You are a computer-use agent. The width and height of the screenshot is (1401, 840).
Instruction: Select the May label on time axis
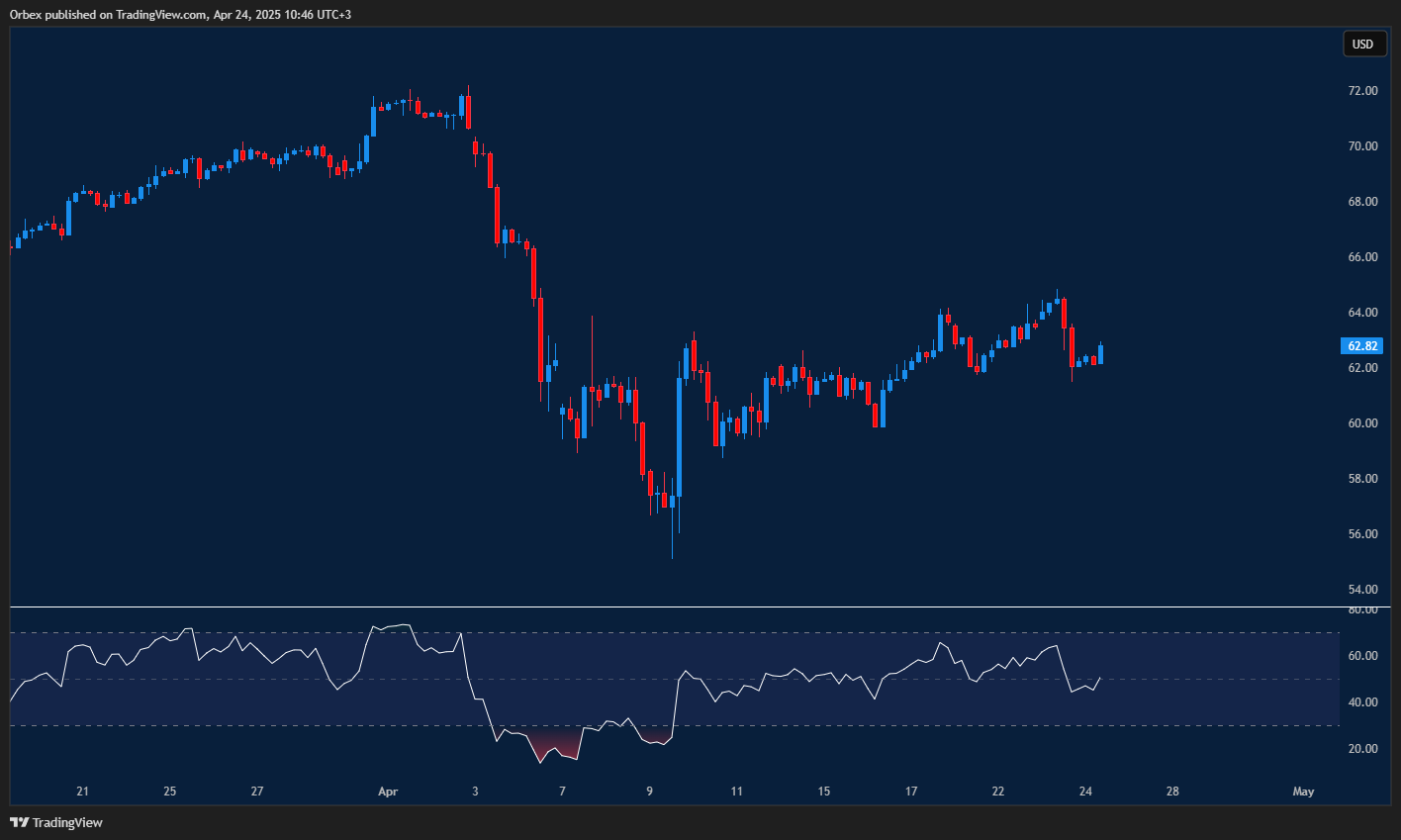[x=1303, y=792]
